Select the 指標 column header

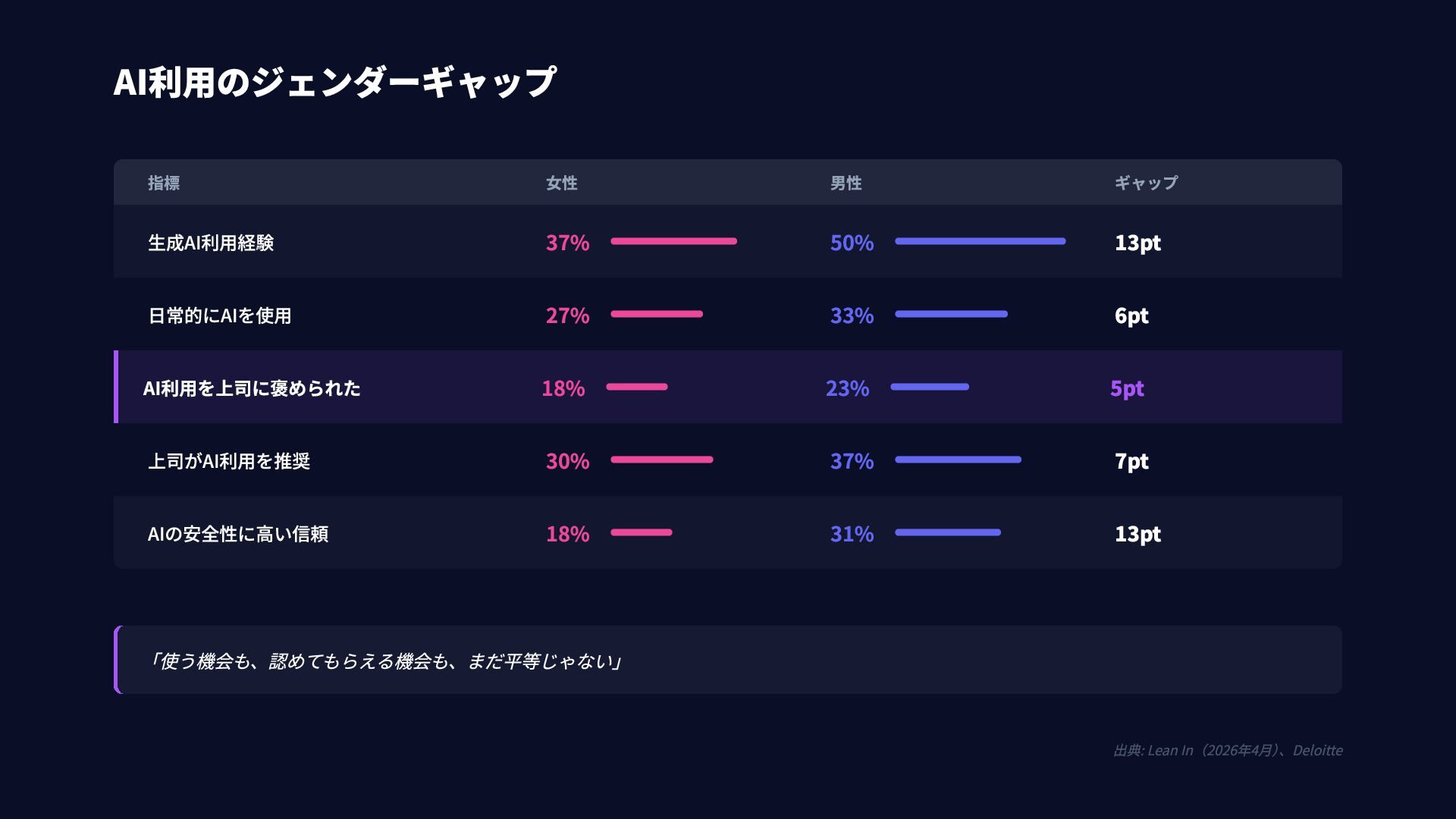164,183
